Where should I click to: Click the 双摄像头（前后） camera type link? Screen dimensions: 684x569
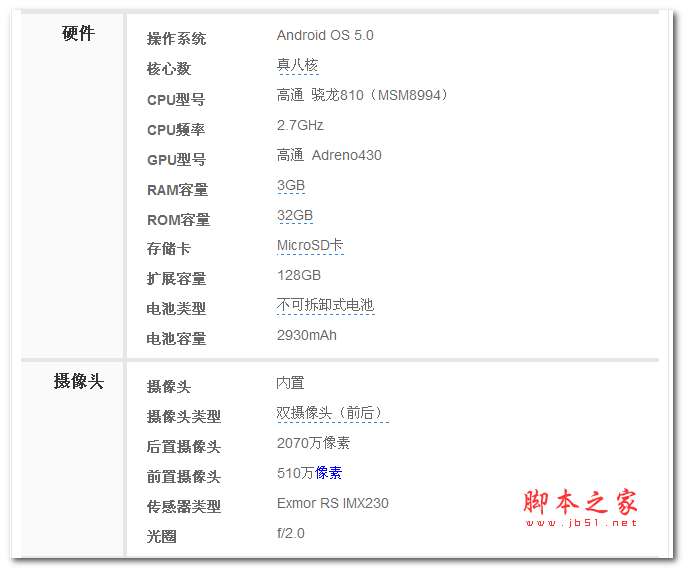click(331, 414)
